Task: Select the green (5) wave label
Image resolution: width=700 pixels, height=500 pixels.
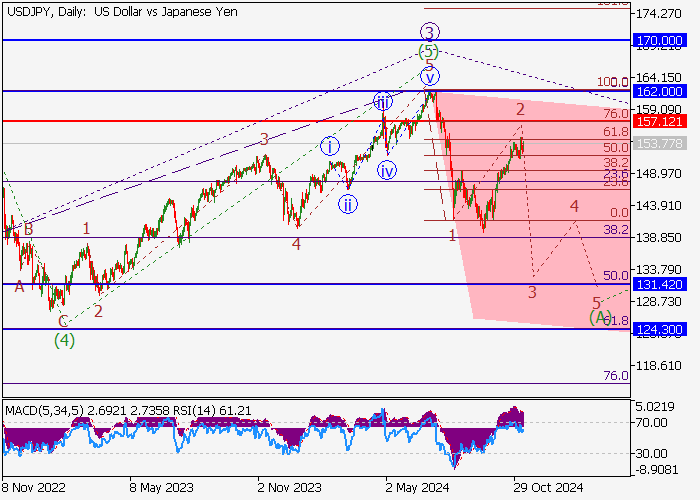Action: tap(429, 51)
